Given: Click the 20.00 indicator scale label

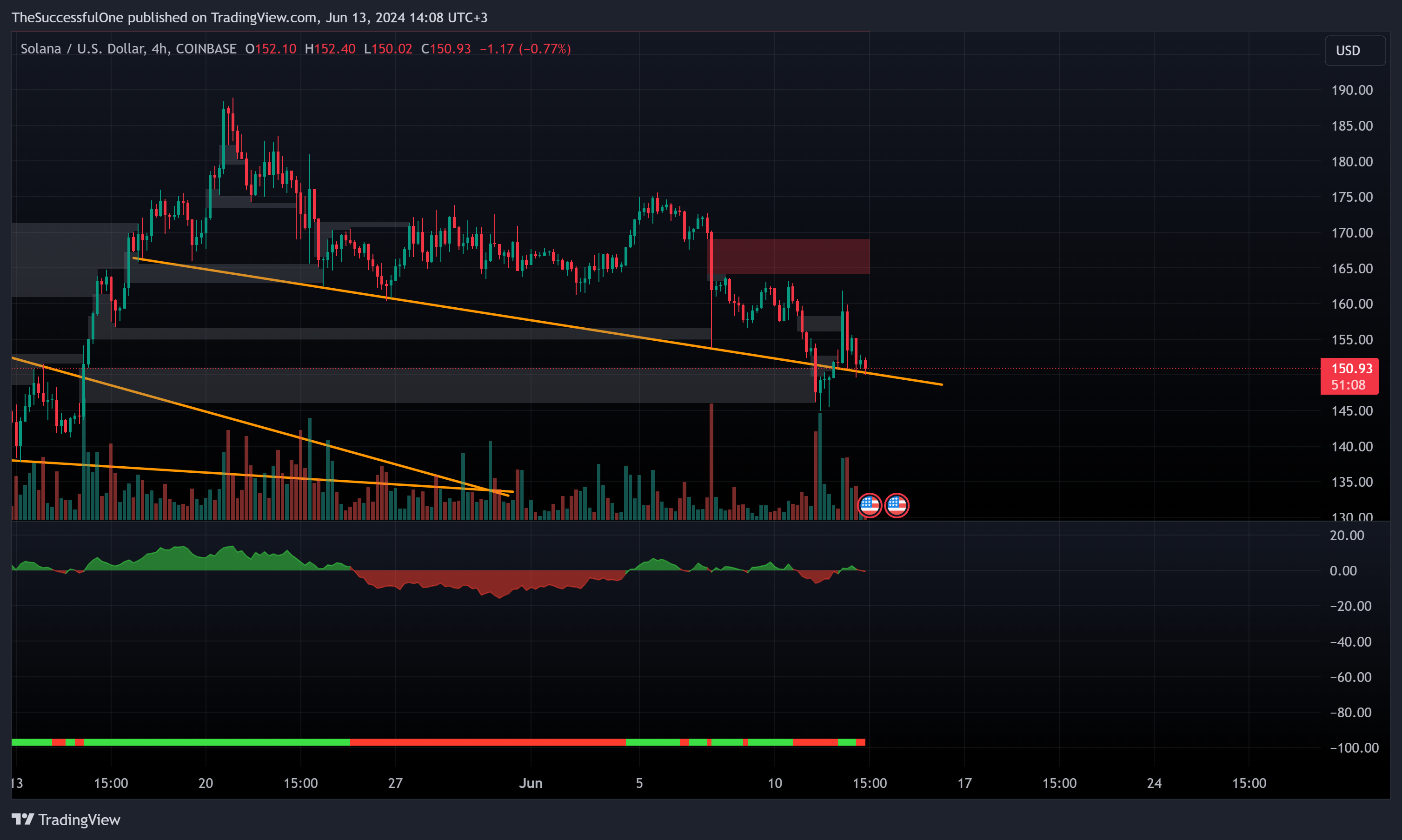Looking at the screenshot, I should pyautogui.click(x=1347, y=536).
